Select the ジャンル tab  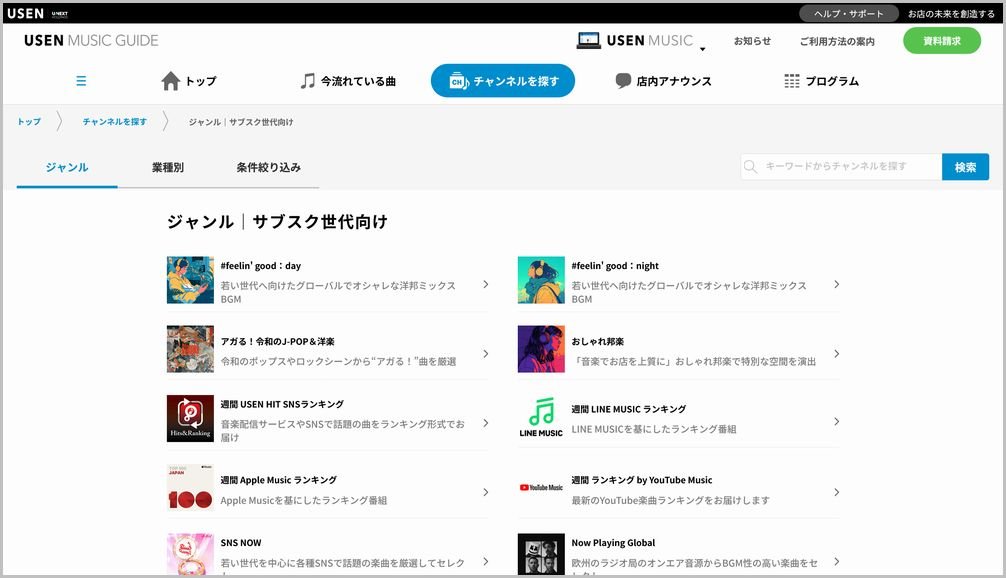click(x=67, y=167)
